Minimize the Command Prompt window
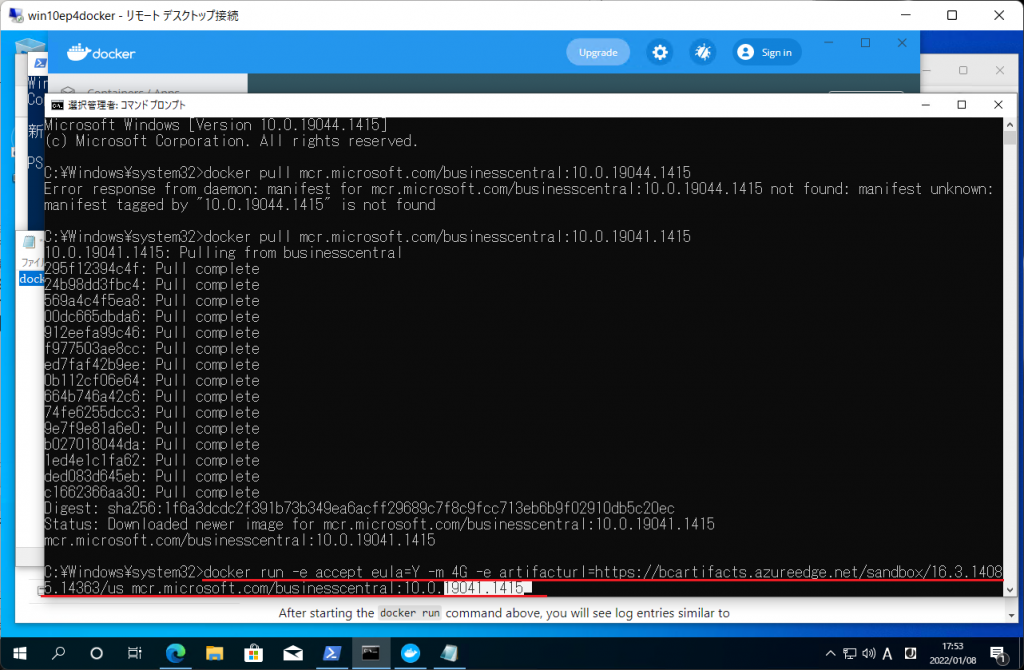 [x=925, y=104]
